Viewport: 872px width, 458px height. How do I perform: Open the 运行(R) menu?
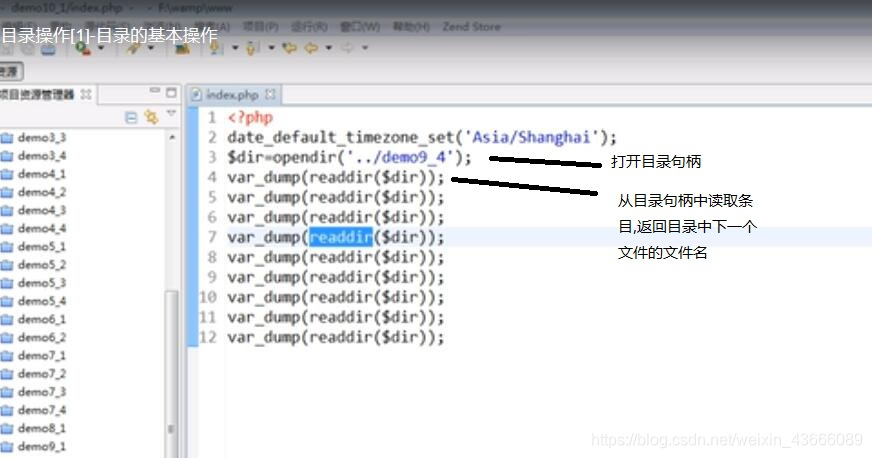pyautogui.click(x=310, y=26)
